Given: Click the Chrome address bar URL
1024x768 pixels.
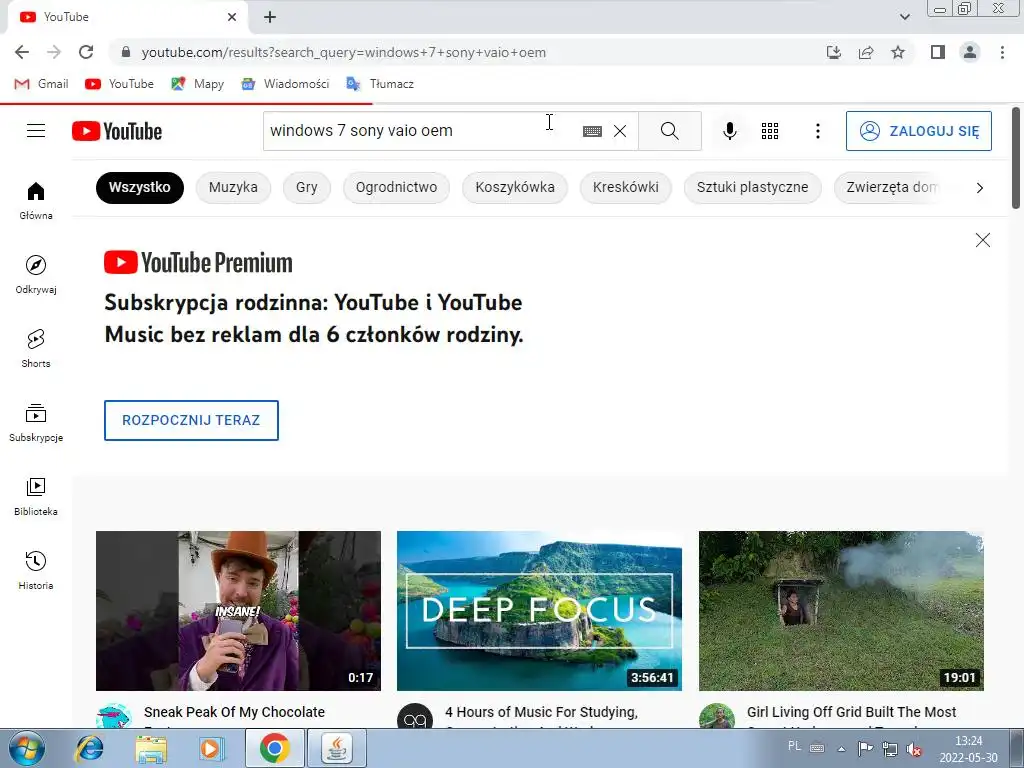Looking at the screenshot, I should coord(344,52).
